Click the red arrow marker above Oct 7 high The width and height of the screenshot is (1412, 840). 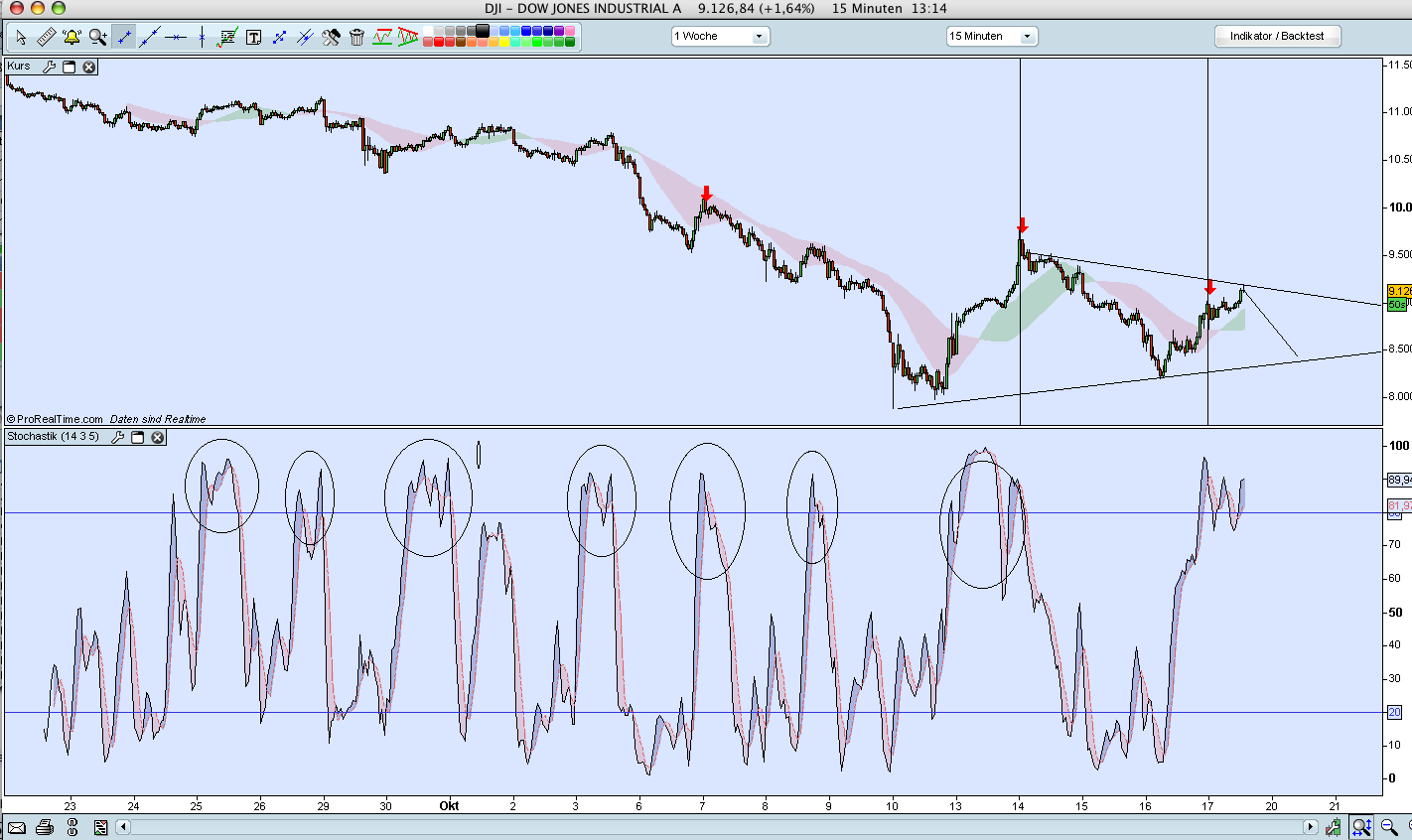click(706, 194)
